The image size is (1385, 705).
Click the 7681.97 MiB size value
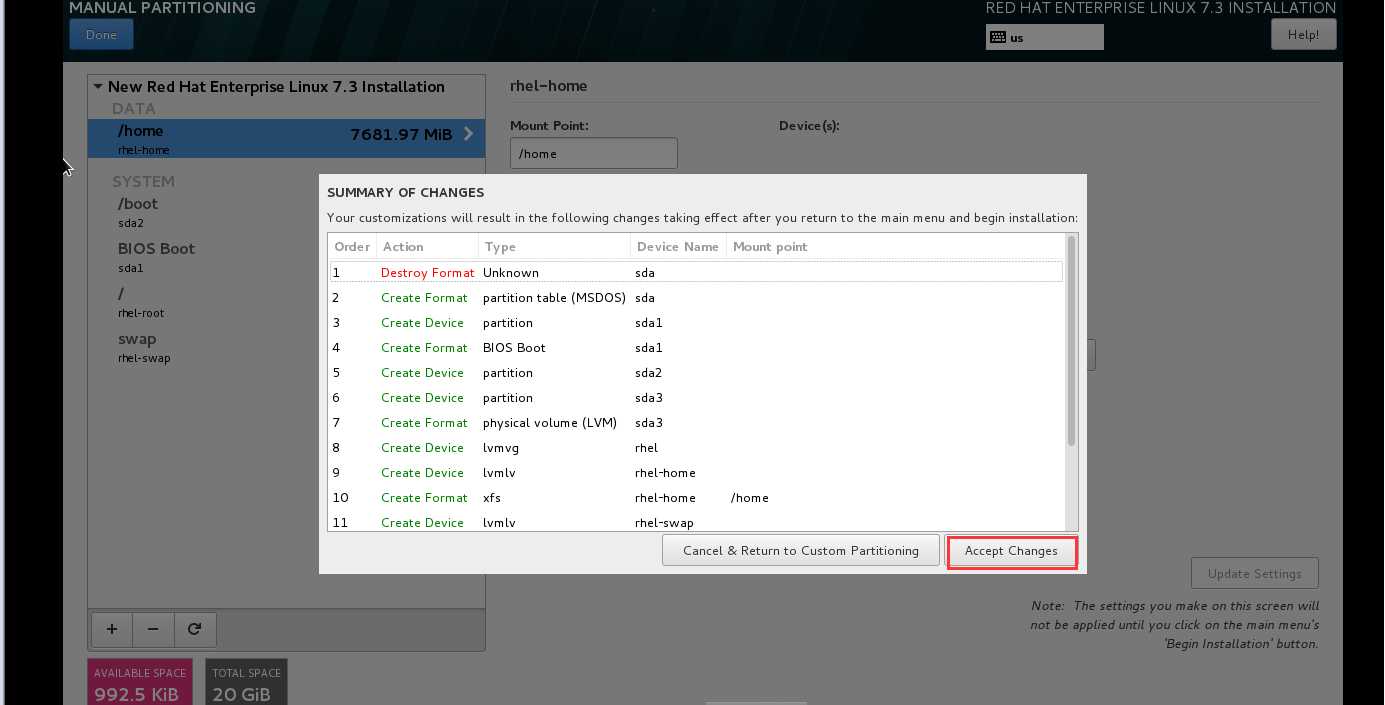[401, 135]
